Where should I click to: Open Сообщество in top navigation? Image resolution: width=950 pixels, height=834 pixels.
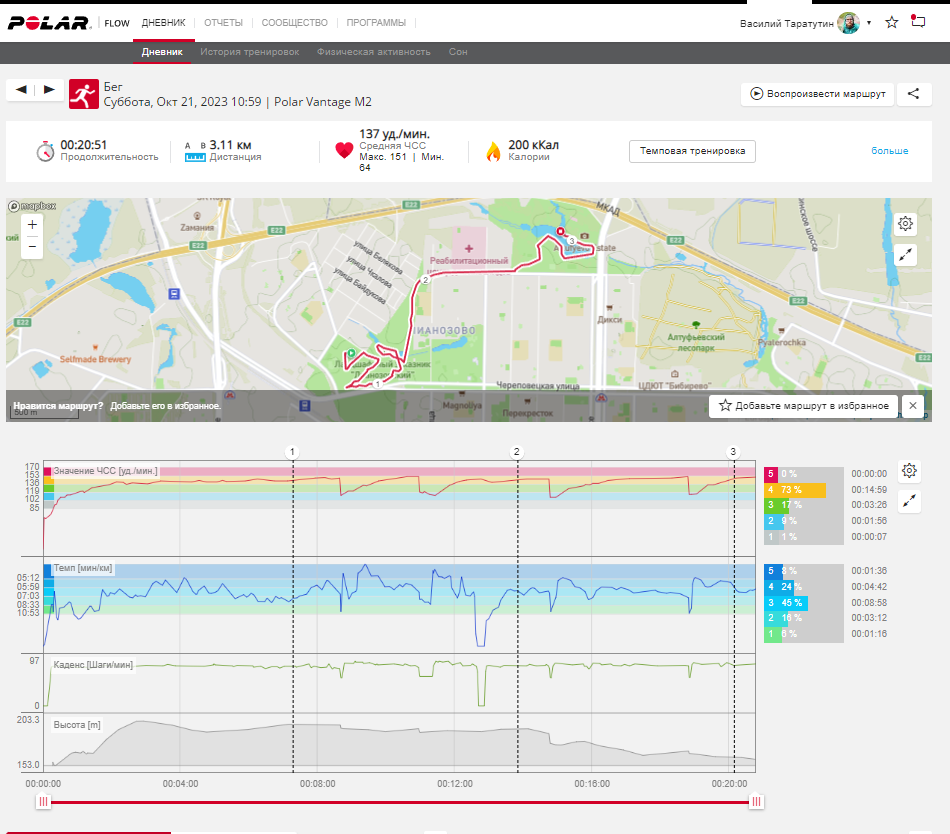point(294,23)
